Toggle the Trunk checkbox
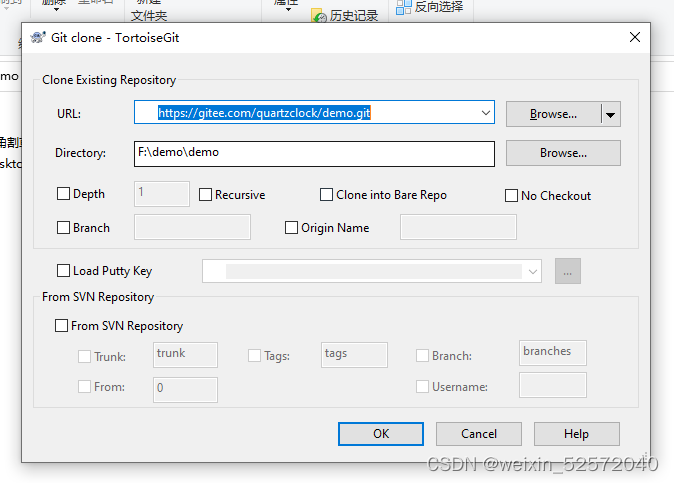The width and height of the screenshot is (674, 483). [84, 356]
